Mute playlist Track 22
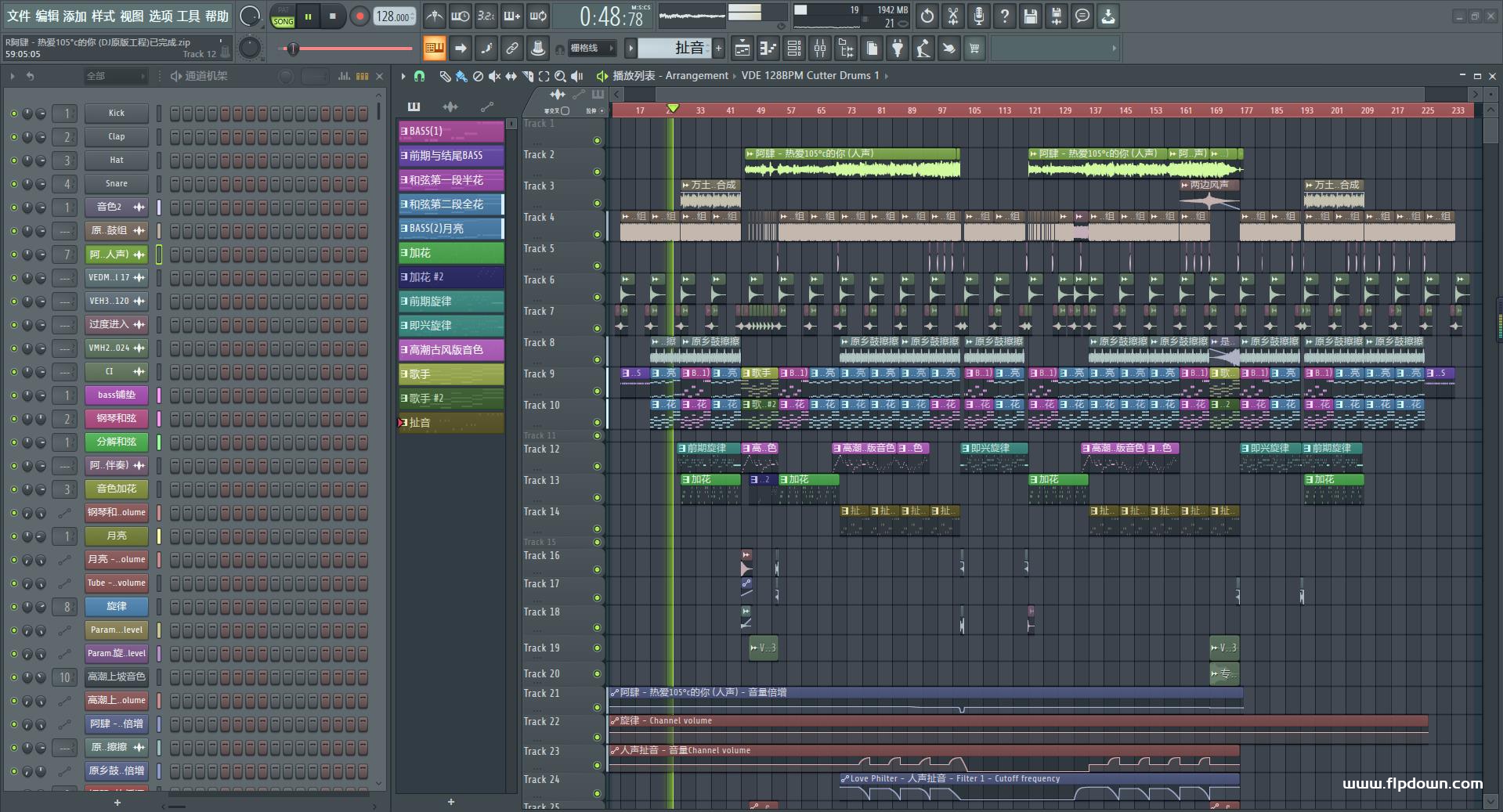 pos(598,738)
